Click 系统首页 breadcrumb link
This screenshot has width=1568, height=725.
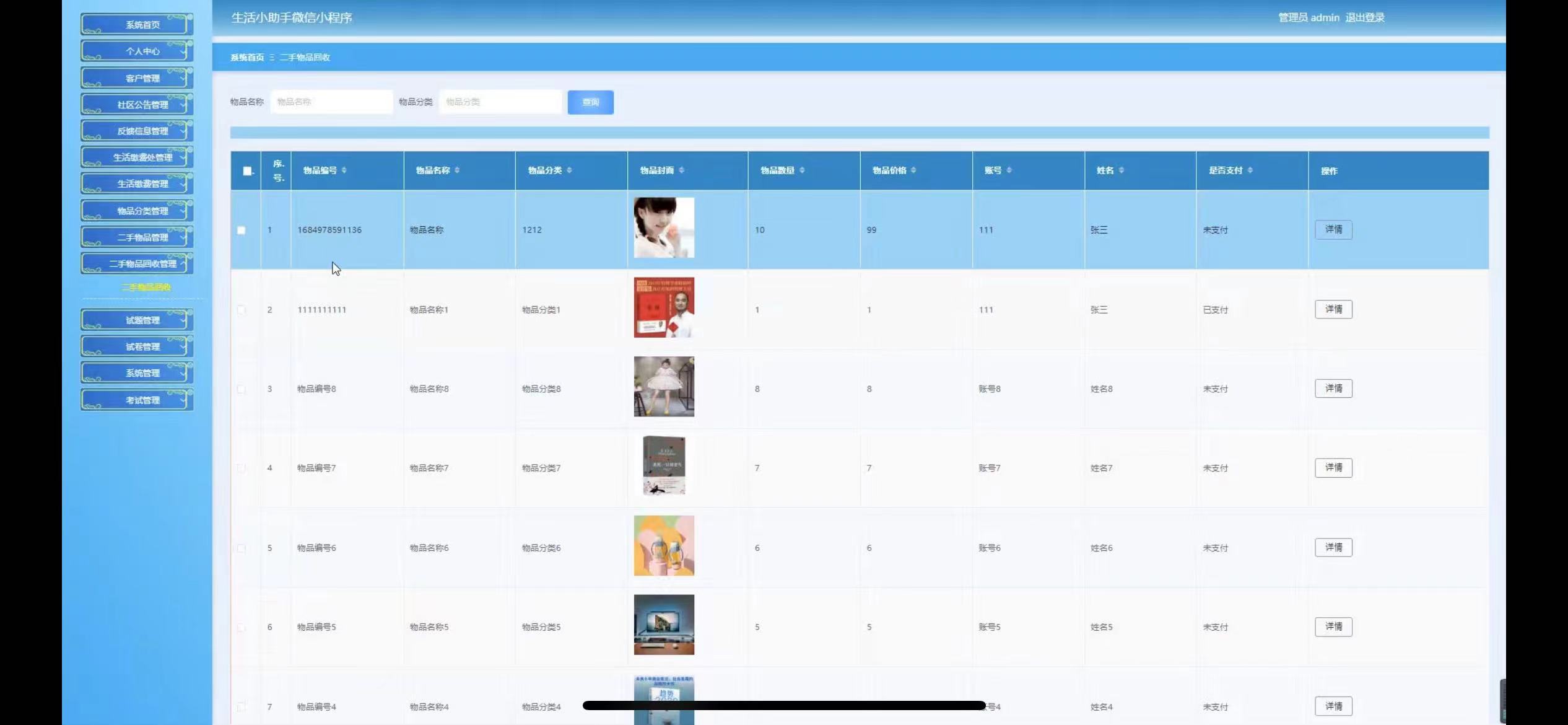pyautogui.click(x=247, y=57)
